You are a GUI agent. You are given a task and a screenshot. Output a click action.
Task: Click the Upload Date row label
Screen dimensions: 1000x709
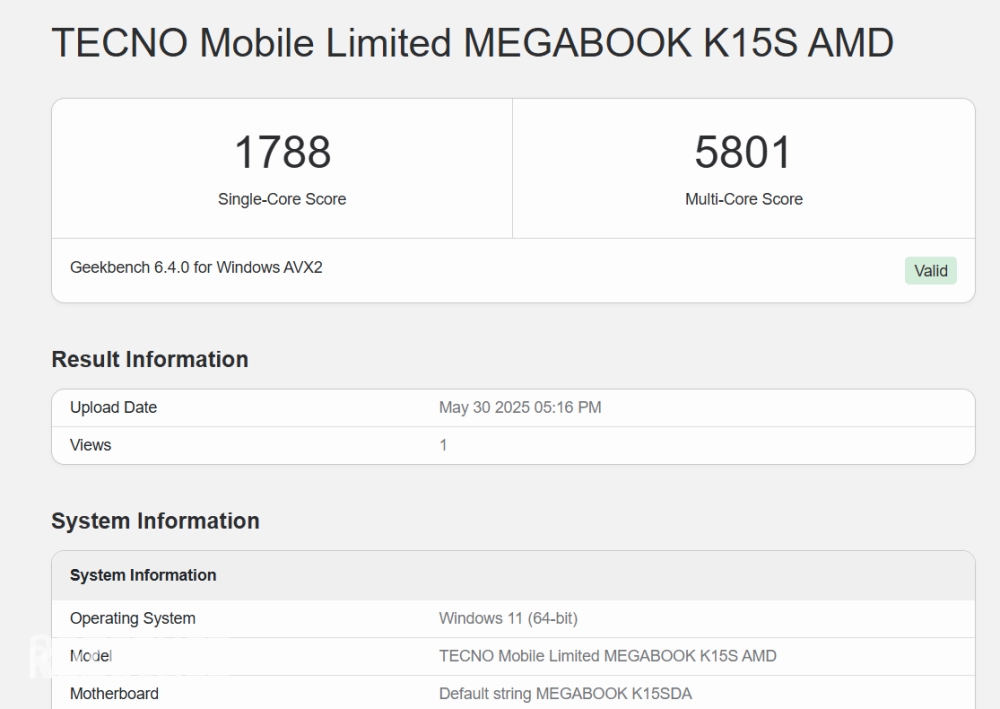[113, 408]
